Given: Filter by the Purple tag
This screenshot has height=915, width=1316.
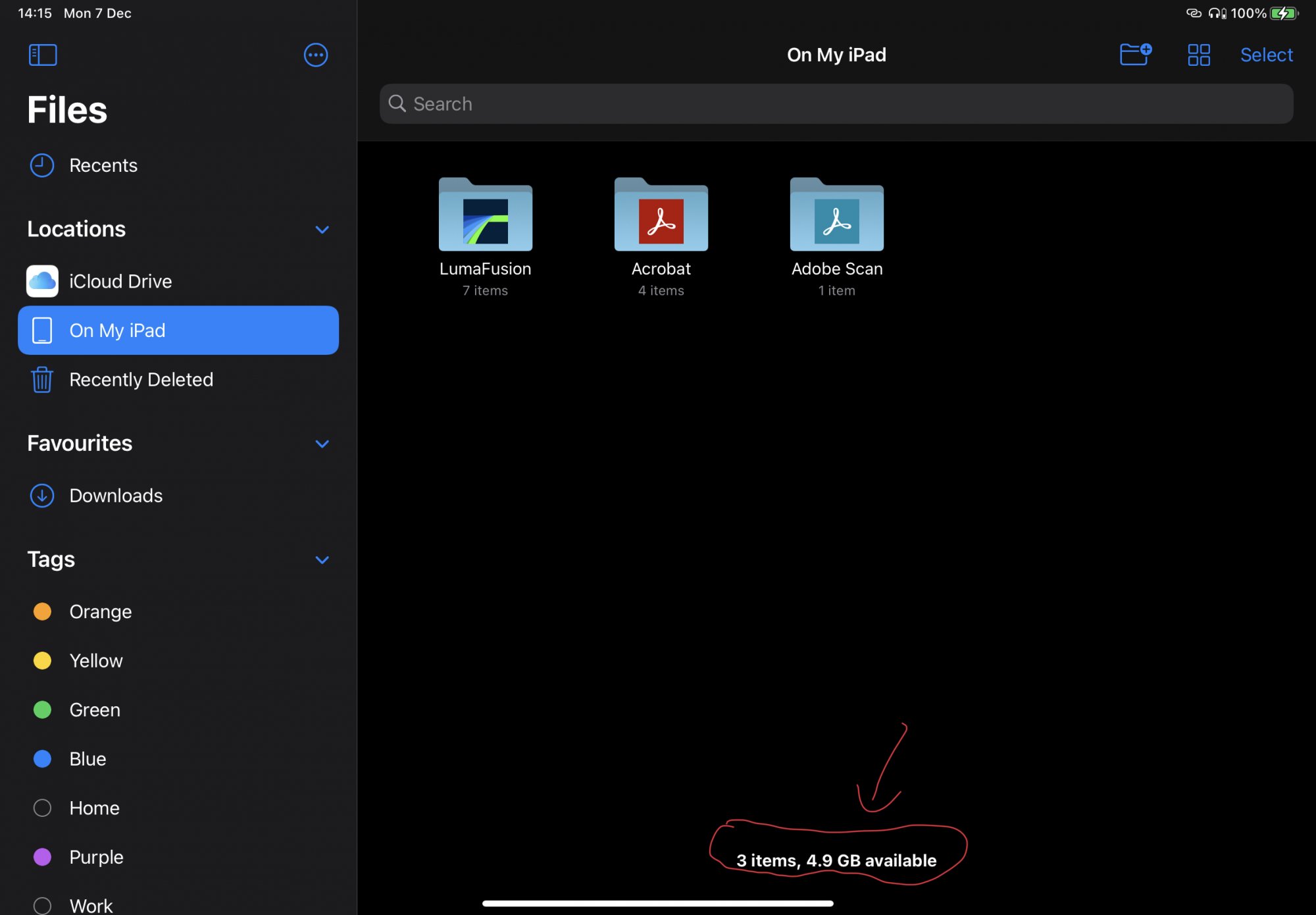Looking at the screenshot, I should pos(96,856).
